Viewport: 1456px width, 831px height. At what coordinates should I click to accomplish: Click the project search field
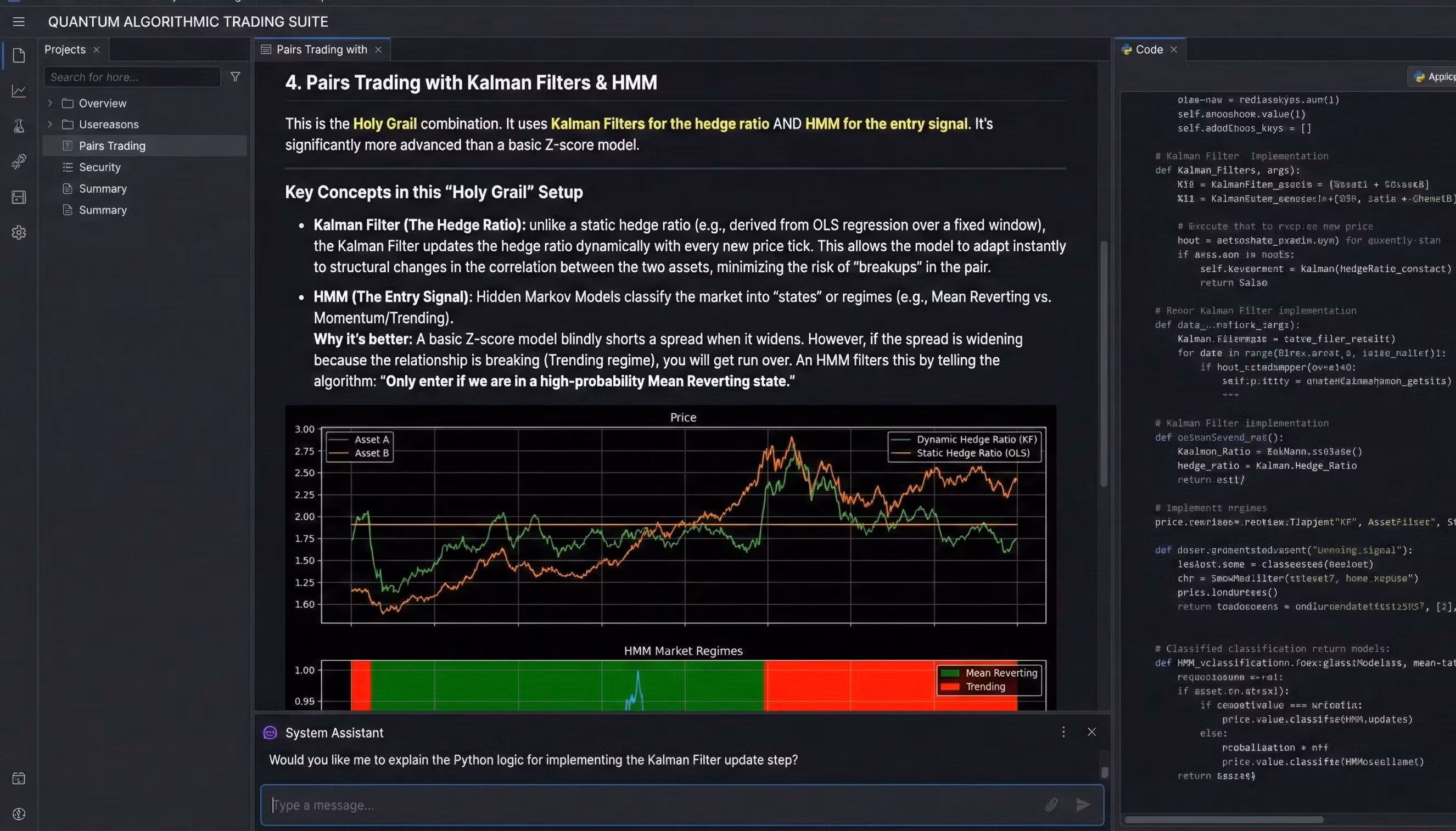point(132,77)
